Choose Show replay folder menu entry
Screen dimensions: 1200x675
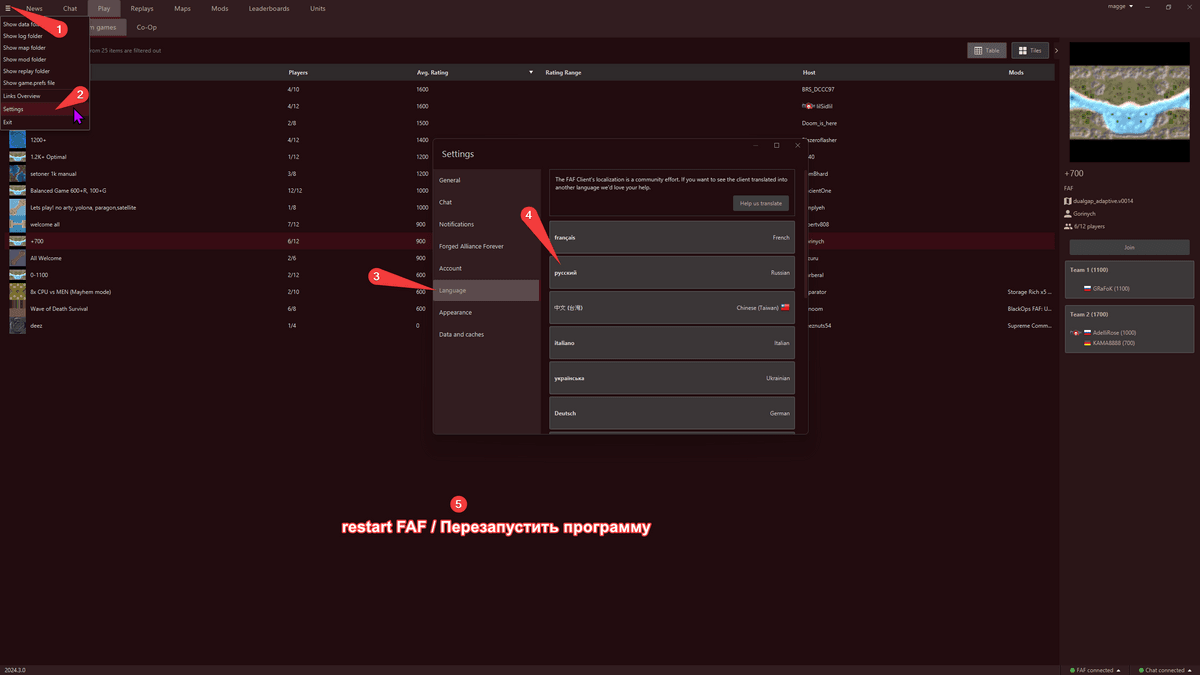(x=45, y=72)
